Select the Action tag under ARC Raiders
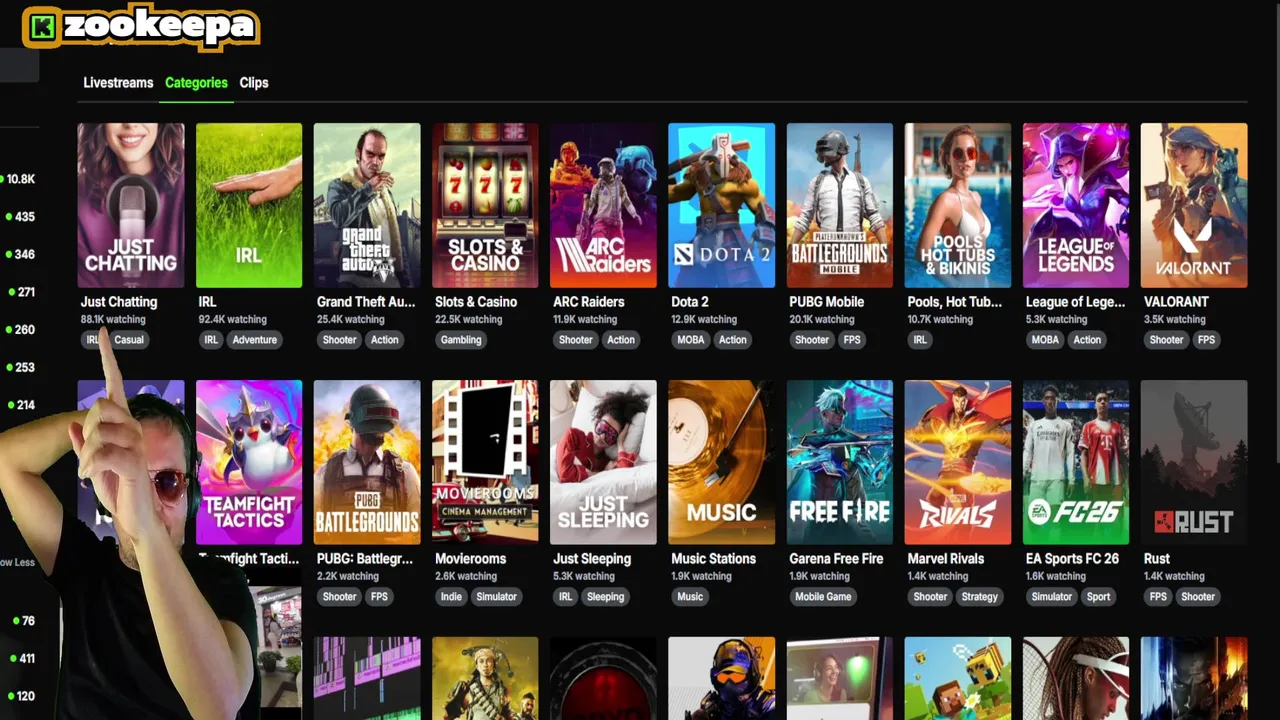1280x720 pixels. (621, 340)
